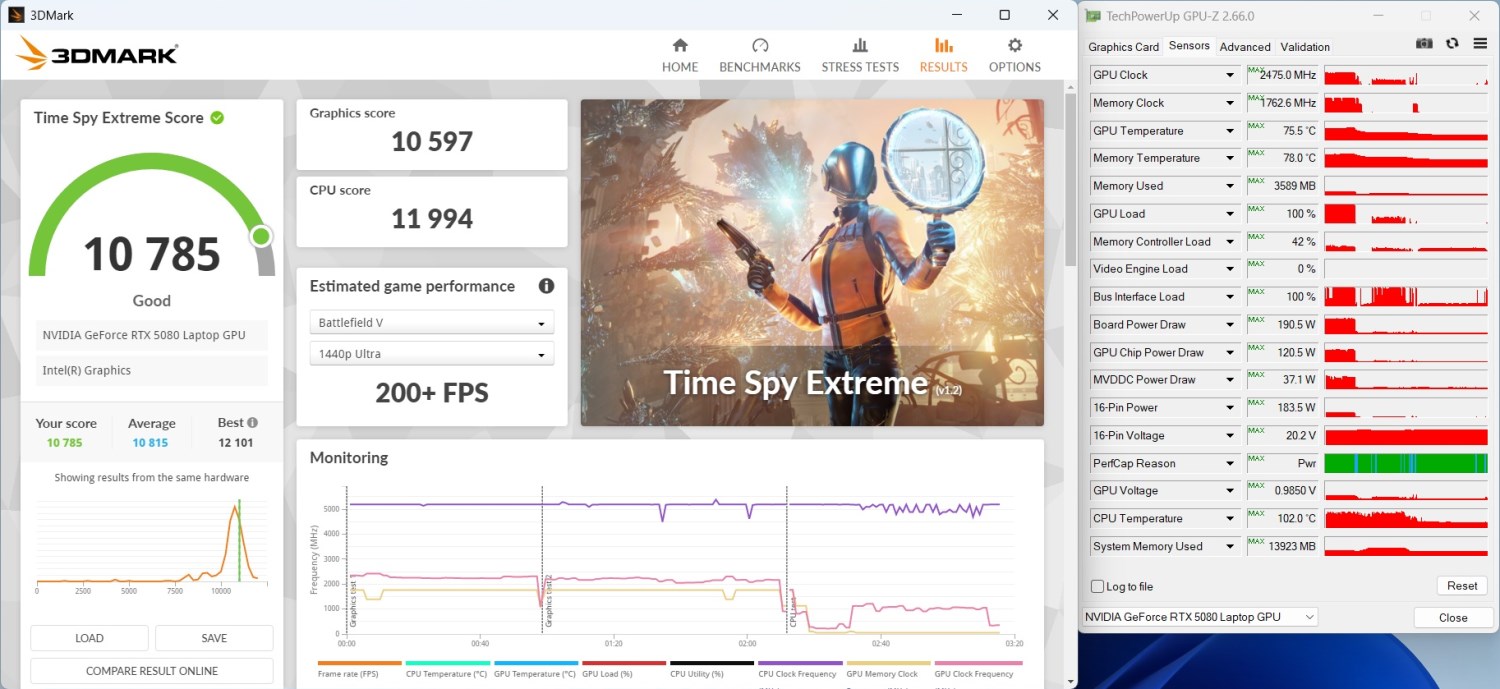
Task: Take a GPU-Z screenshot with camera icon
Action: (1424, 44)
